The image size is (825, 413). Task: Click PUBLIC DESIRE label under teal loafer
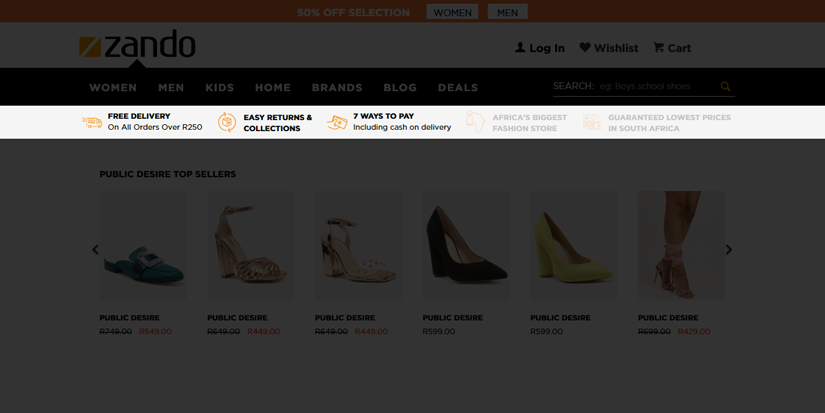point(129,318)
